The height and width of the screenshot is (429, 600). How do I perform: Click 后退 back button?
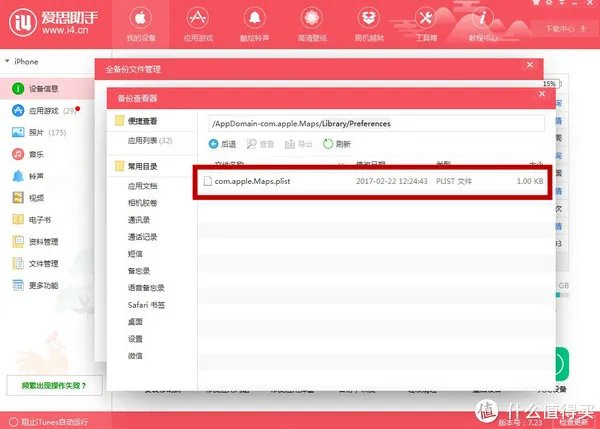coord(222,144)
